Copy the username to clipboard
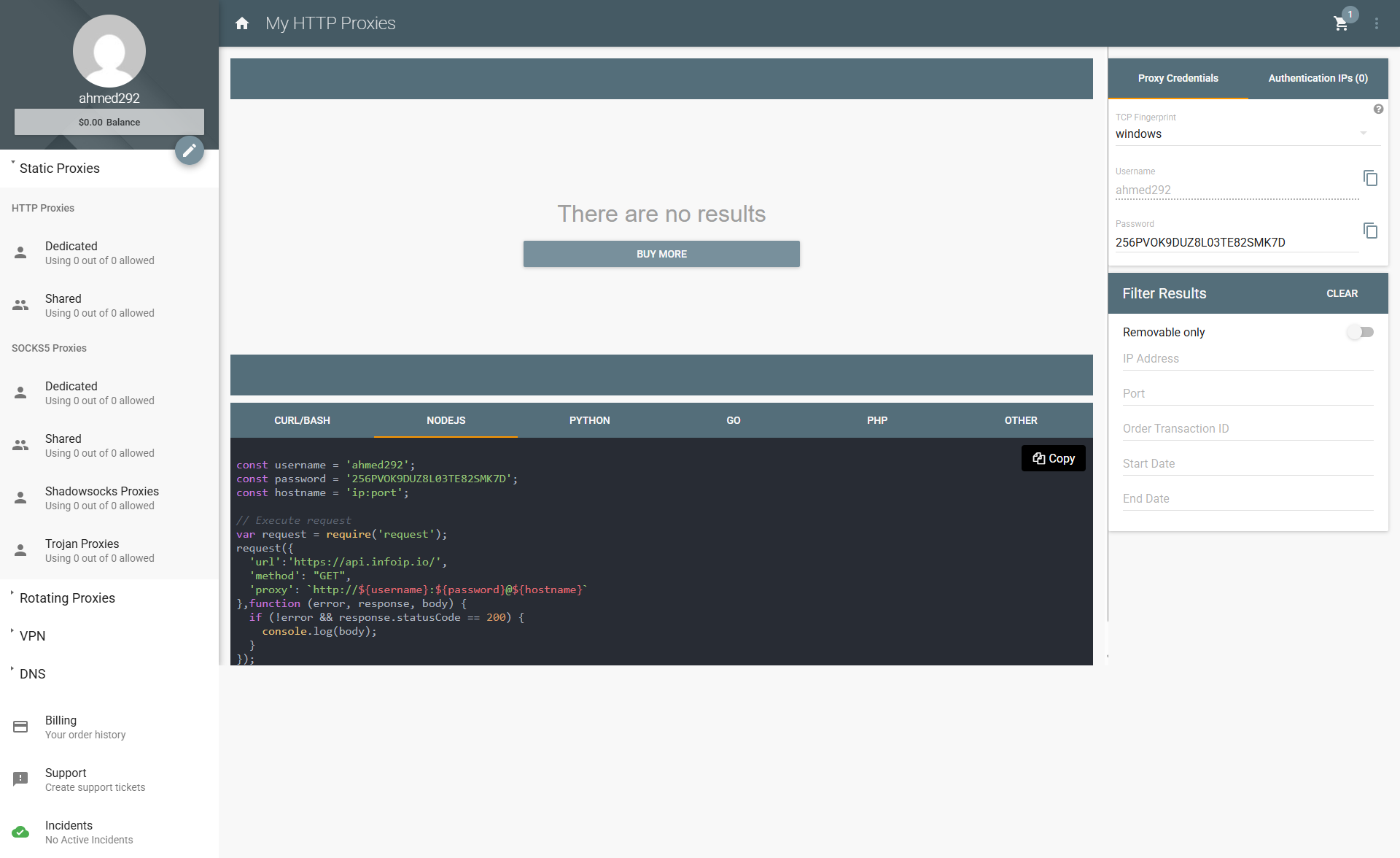Image resolution: width=1400 pixels, height=858 pixels. [1370, 178]
